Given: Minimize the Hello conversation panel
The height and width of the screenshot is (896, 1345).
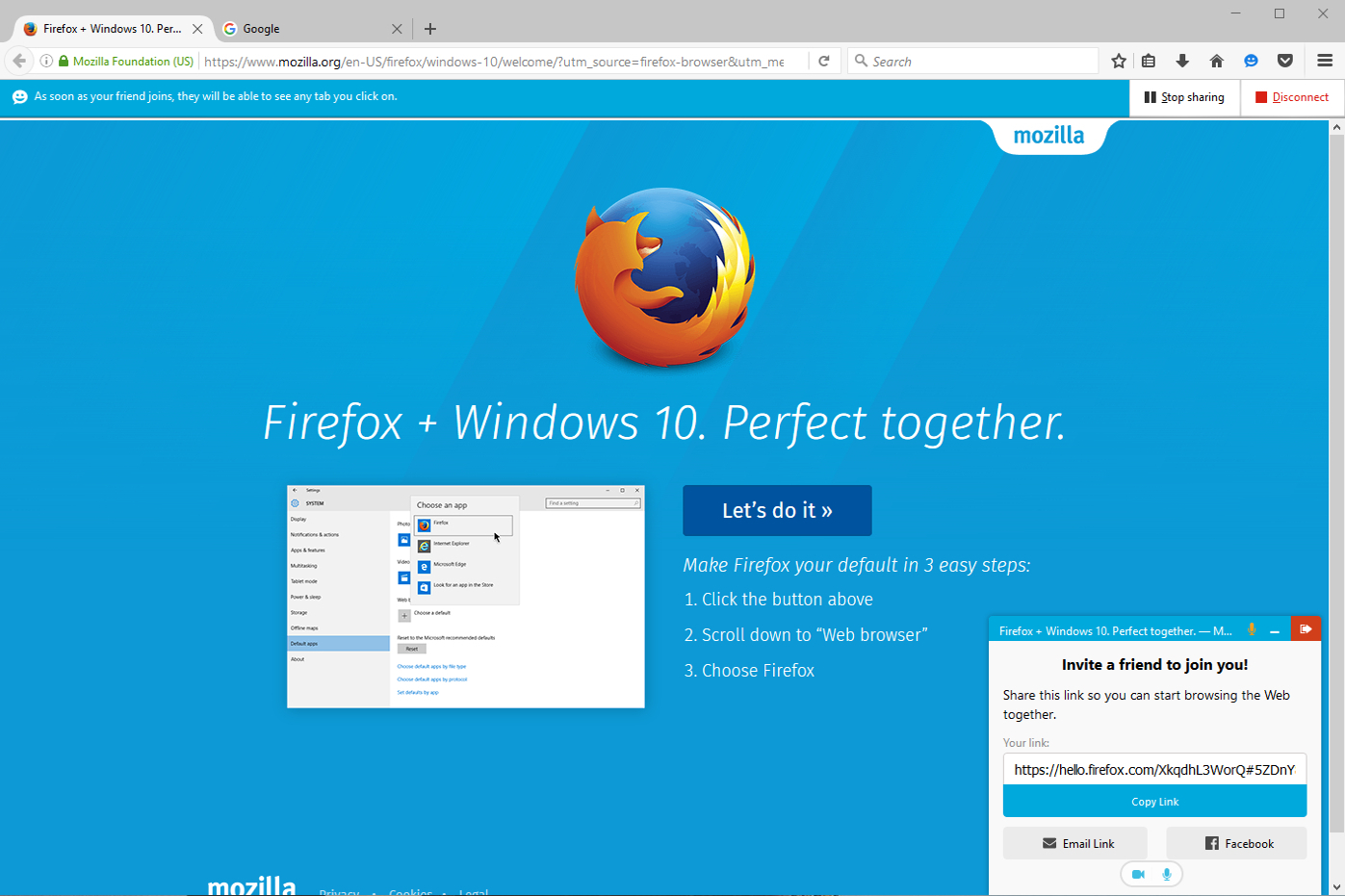Looking at the screenshot, I should 1275,631.
